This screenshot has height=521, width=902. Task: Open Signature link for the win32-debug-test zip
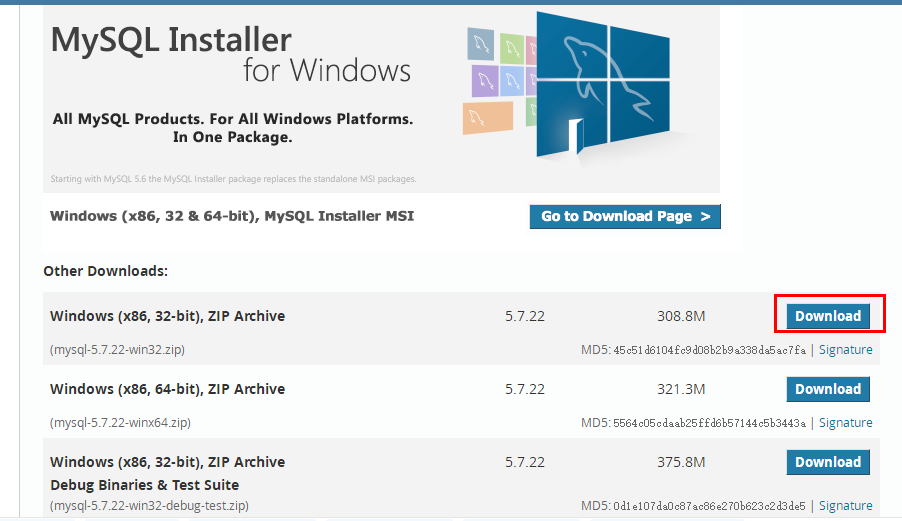pos(845,506)
